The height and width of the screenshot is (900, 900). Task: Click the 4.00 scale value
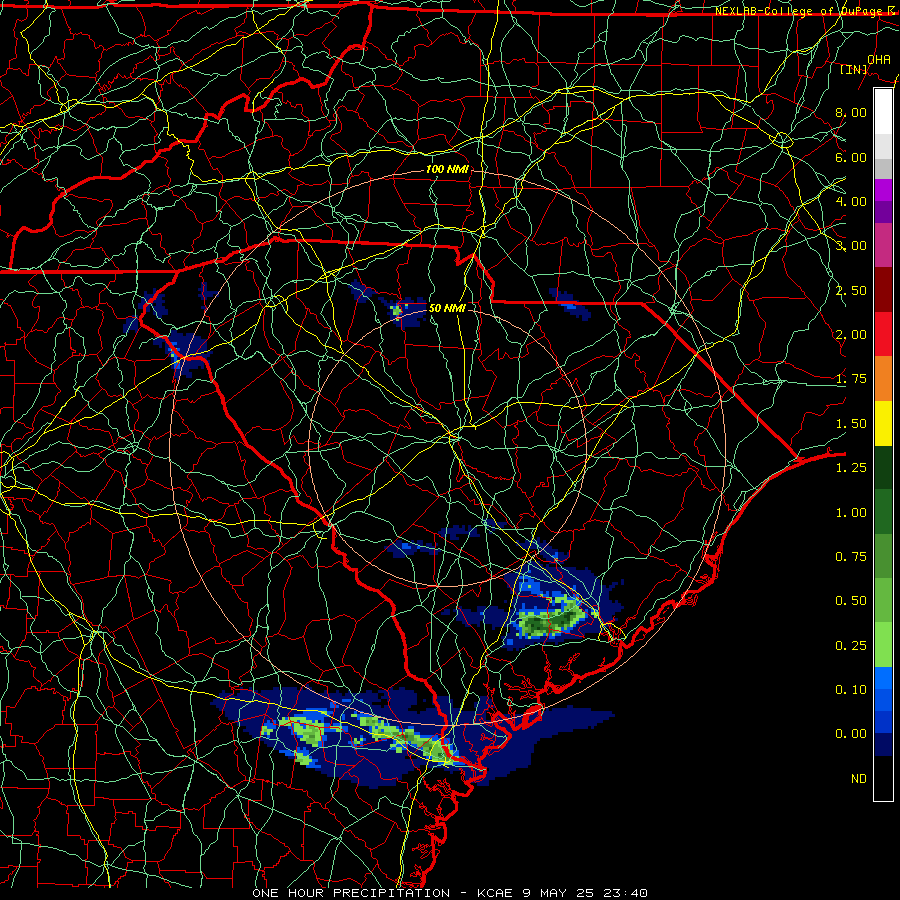point(851,201)
